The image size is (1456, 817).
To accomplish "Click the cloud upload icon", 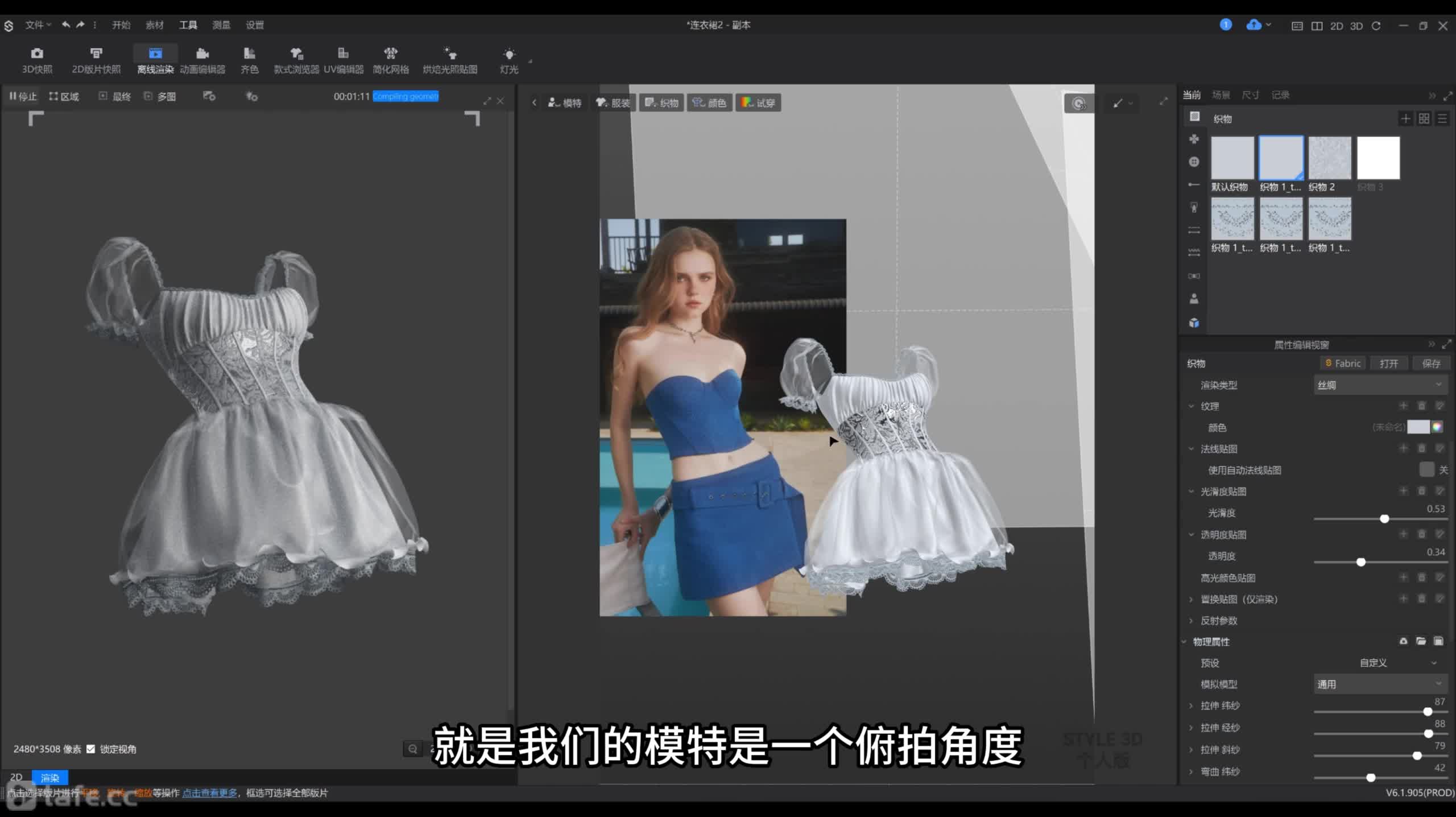I will pyautogui.click(x=1254, y=25).
